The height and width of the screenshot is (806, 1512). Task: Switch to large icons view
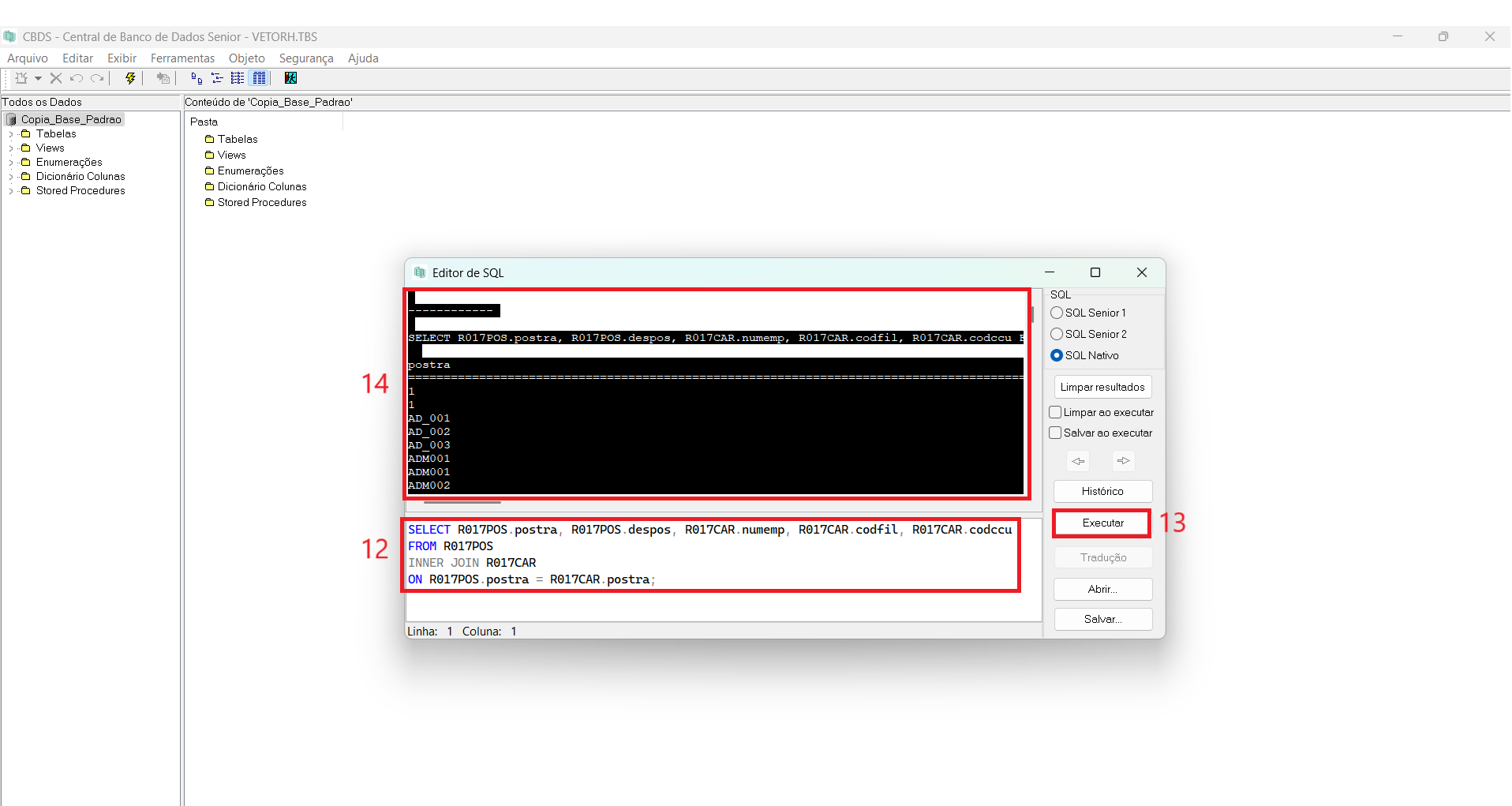196,78
